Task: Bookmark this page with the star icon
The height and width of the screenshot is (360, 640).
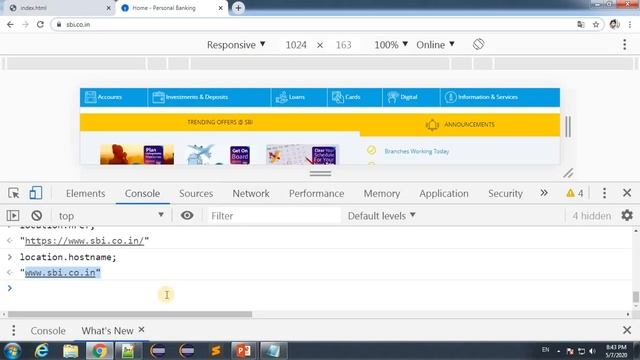Action: pyautogui.click(x=596, y=24)
